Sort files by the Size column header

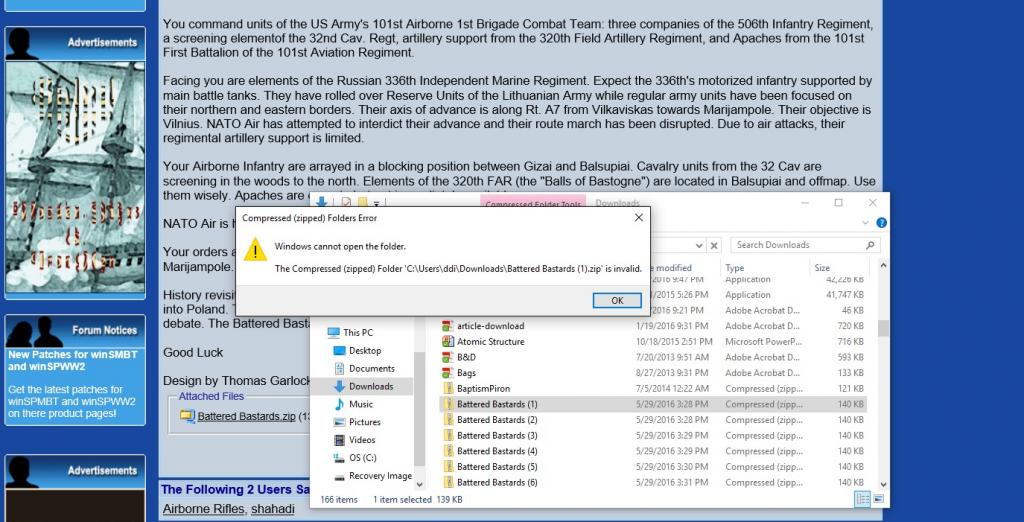coord(822,268)
